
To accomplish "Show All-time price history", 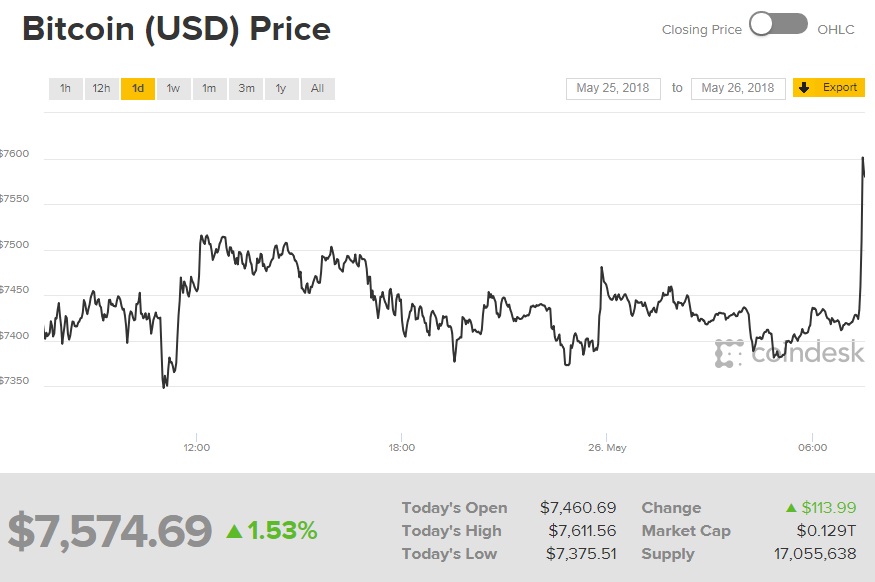I will 317,89.
